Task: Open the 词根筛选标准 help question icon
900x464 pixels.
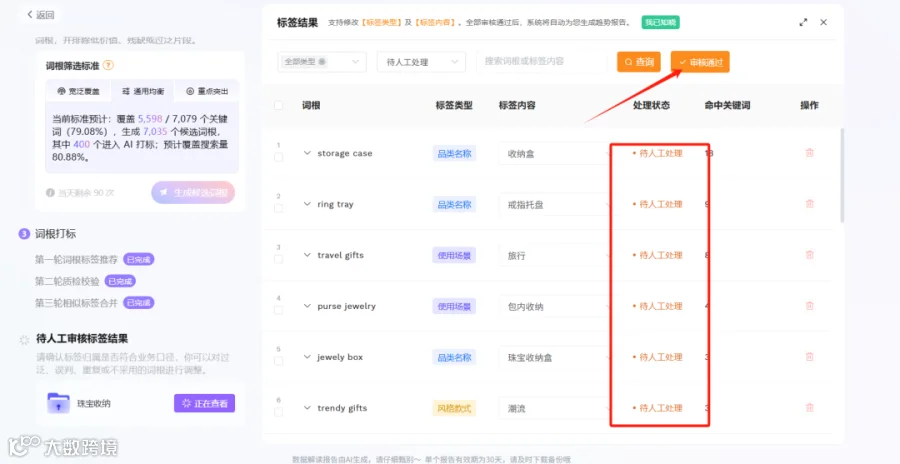Action: click(108, 65)
